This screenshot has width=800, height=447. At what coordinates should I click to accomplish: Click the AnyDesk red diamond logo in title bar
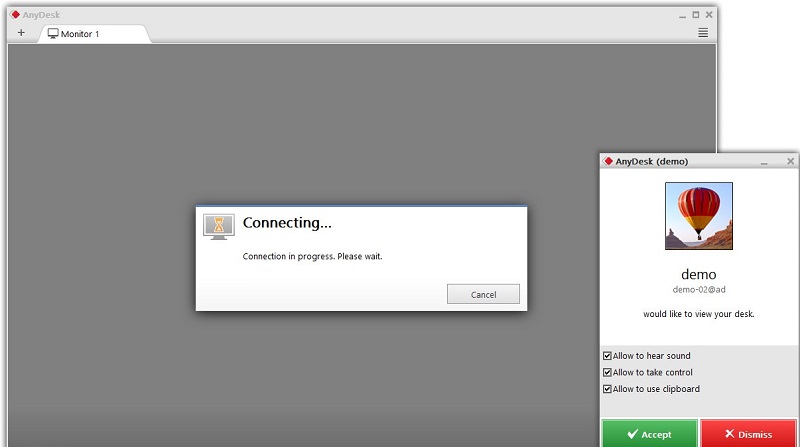pos(15,15)
